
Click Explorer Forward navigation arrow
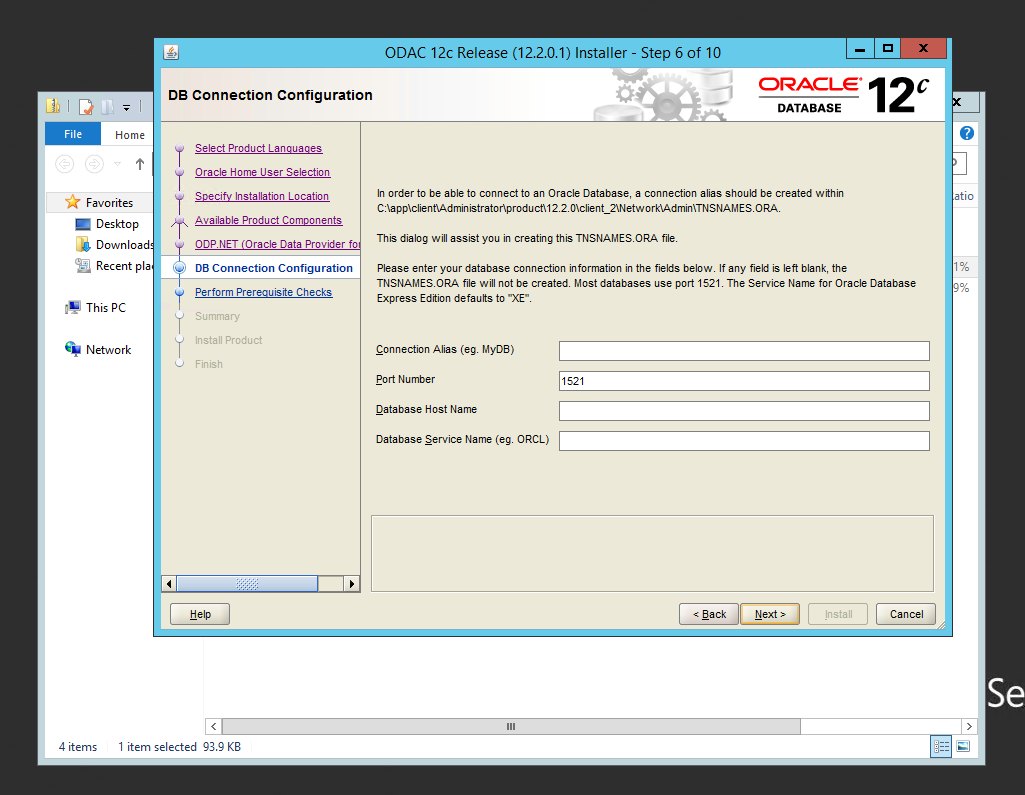94,163
